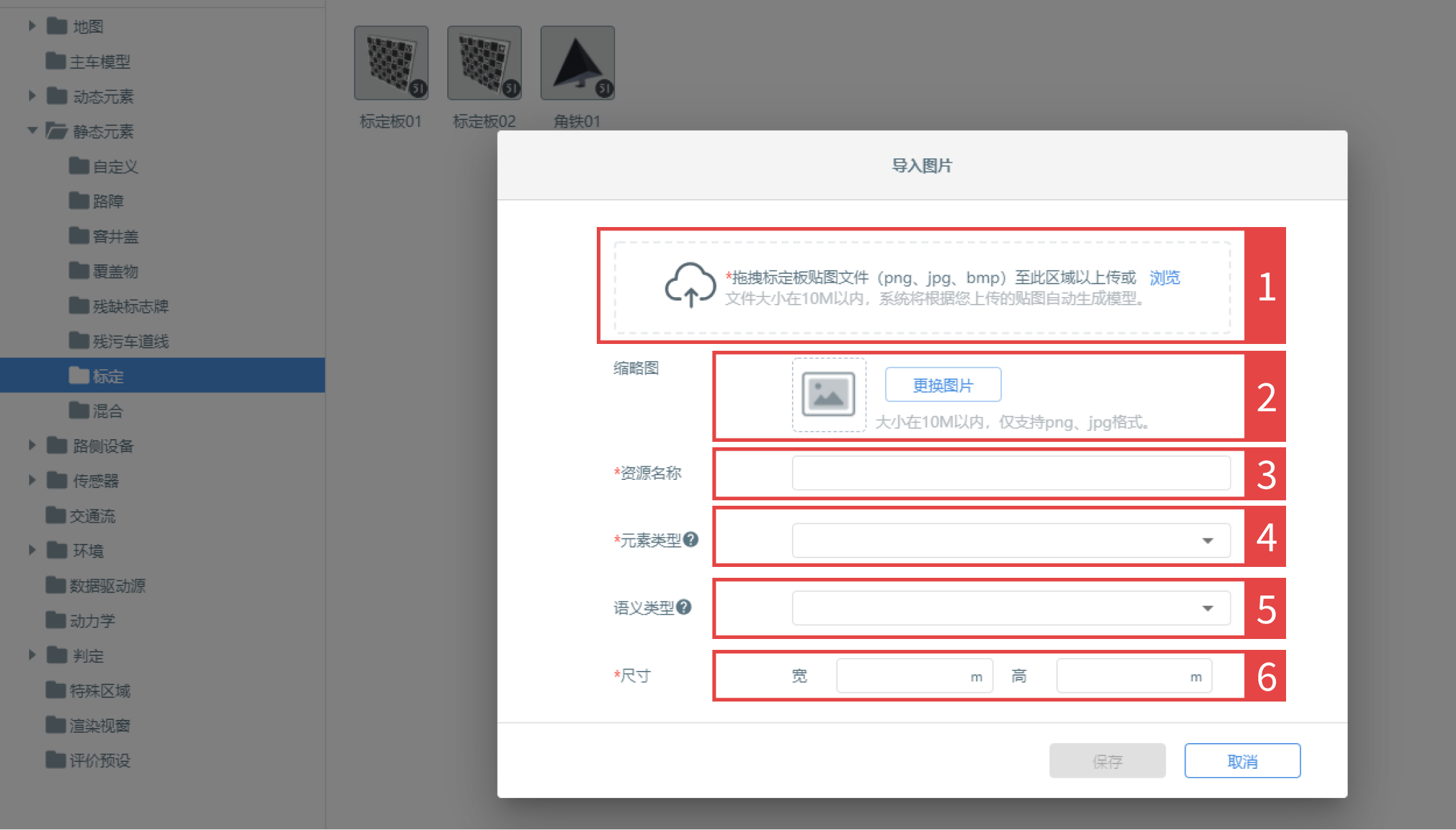Screen dimensions: 1456x830
Task: Select the 标定板02 thumbnail
Action: pos(485,63)
